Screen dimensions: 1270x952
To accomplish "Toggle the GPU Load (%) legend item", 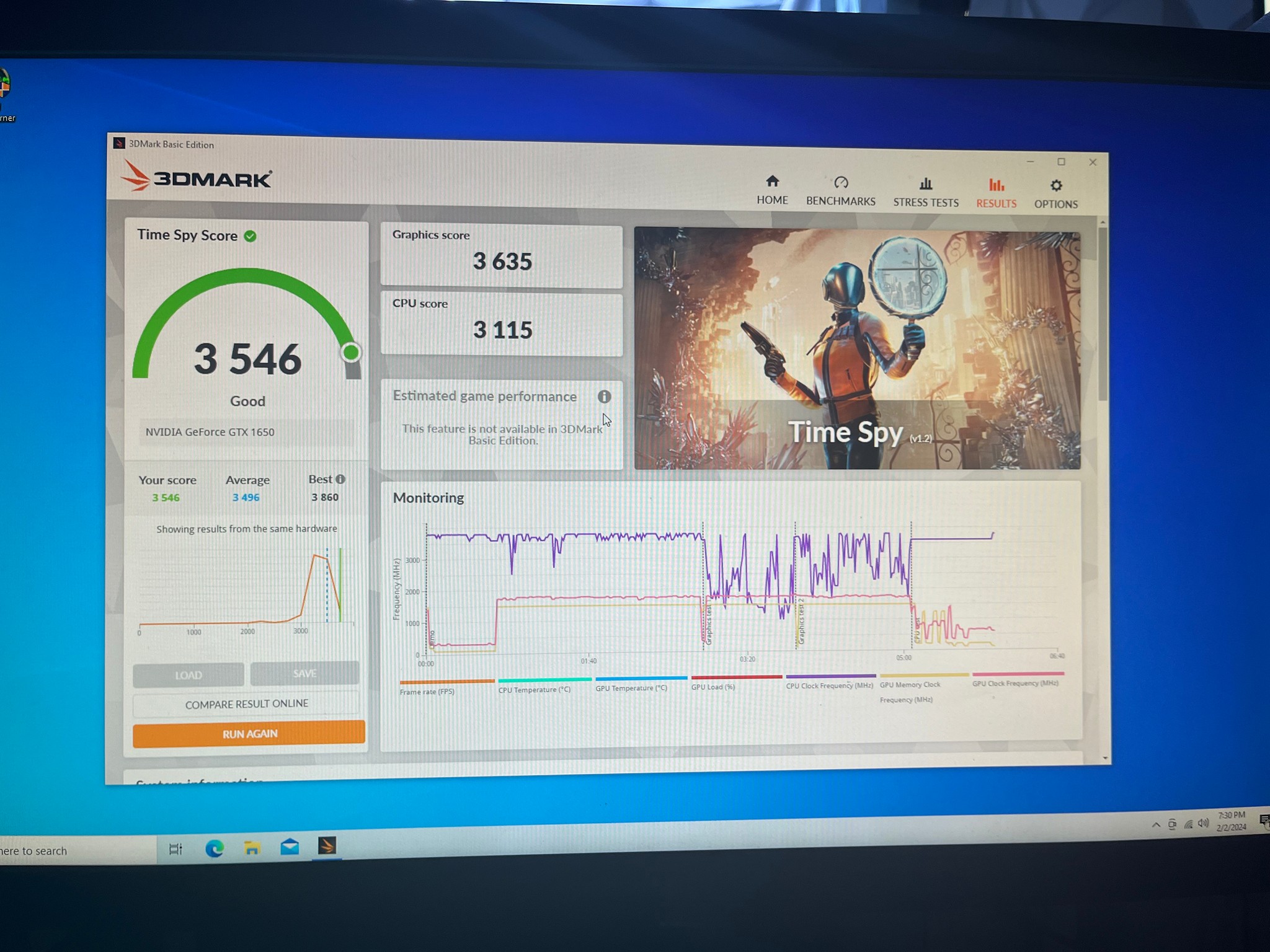I will pos(713,687).
